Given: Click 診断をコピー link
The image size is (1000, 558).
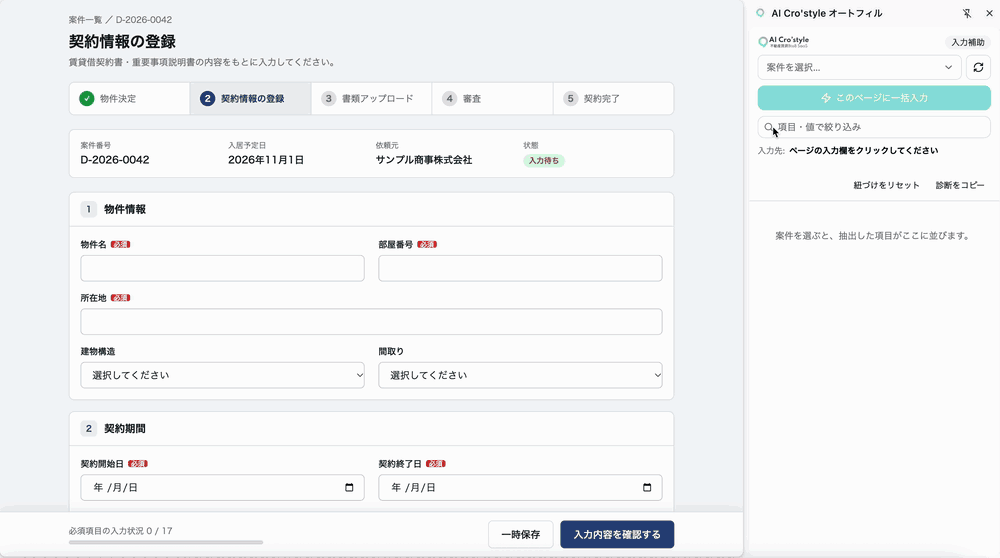Looking at the screenshot, I should [x=960, y=185].
